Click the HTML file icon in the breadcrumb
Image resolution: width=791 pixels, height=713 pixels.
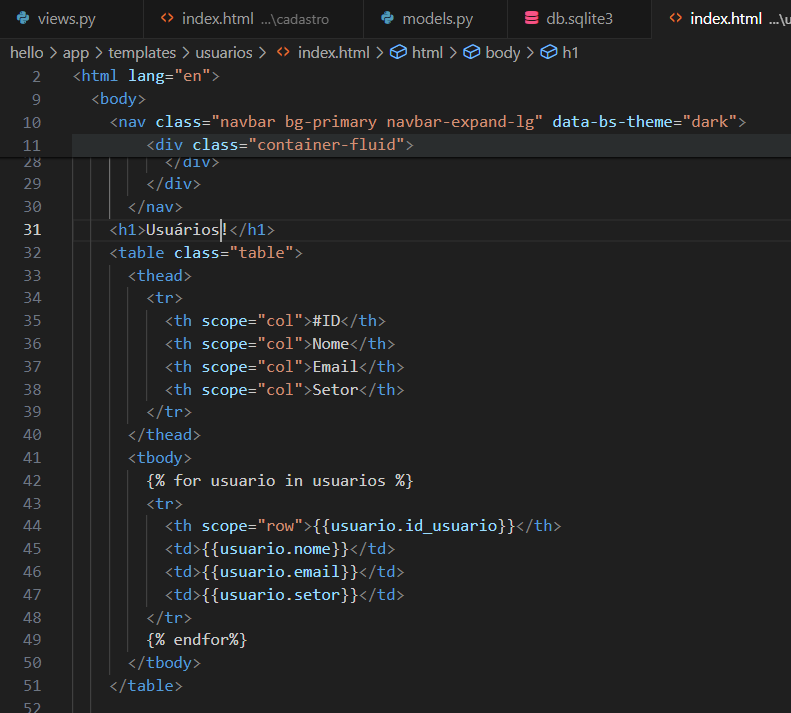(x=283, y=52)
